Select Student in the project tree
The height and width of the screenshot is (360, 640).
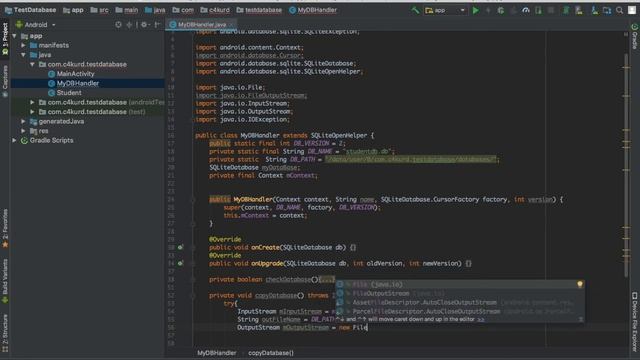click(x=69, y=93)
